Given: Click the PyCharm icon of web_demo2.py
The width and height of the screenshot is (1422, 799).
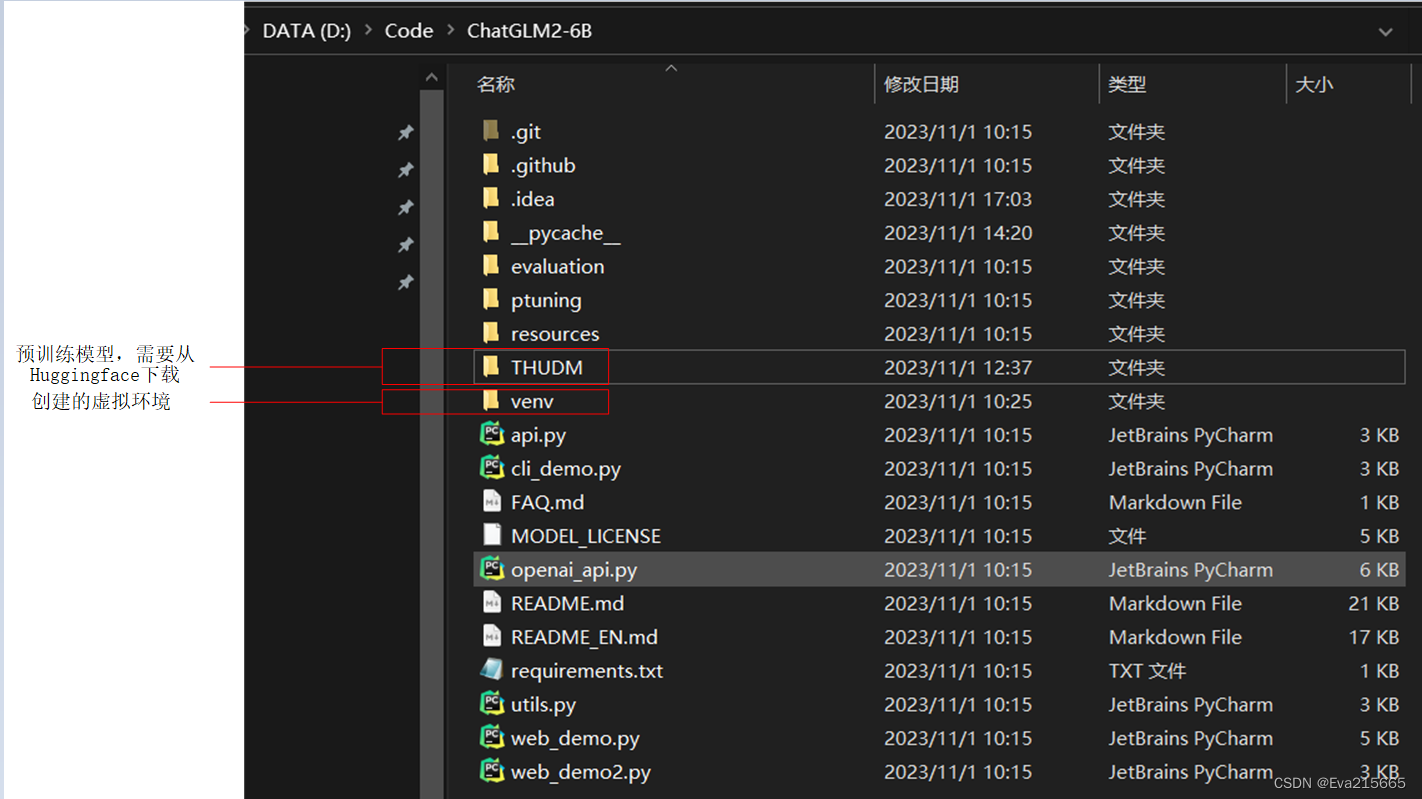Looking at the screenshot, I should pos(491,771).
